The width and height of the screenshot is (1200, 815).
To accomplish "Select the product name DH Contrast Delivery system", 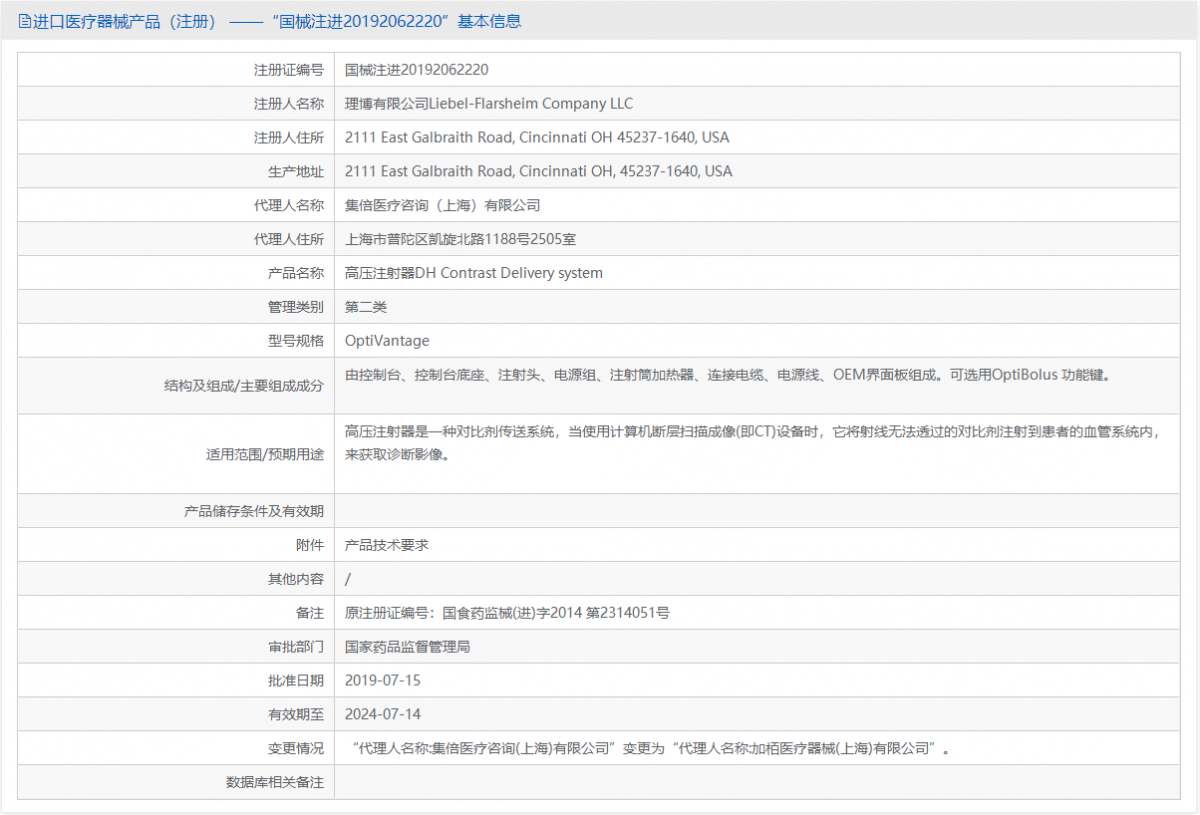I will (473, 272).
